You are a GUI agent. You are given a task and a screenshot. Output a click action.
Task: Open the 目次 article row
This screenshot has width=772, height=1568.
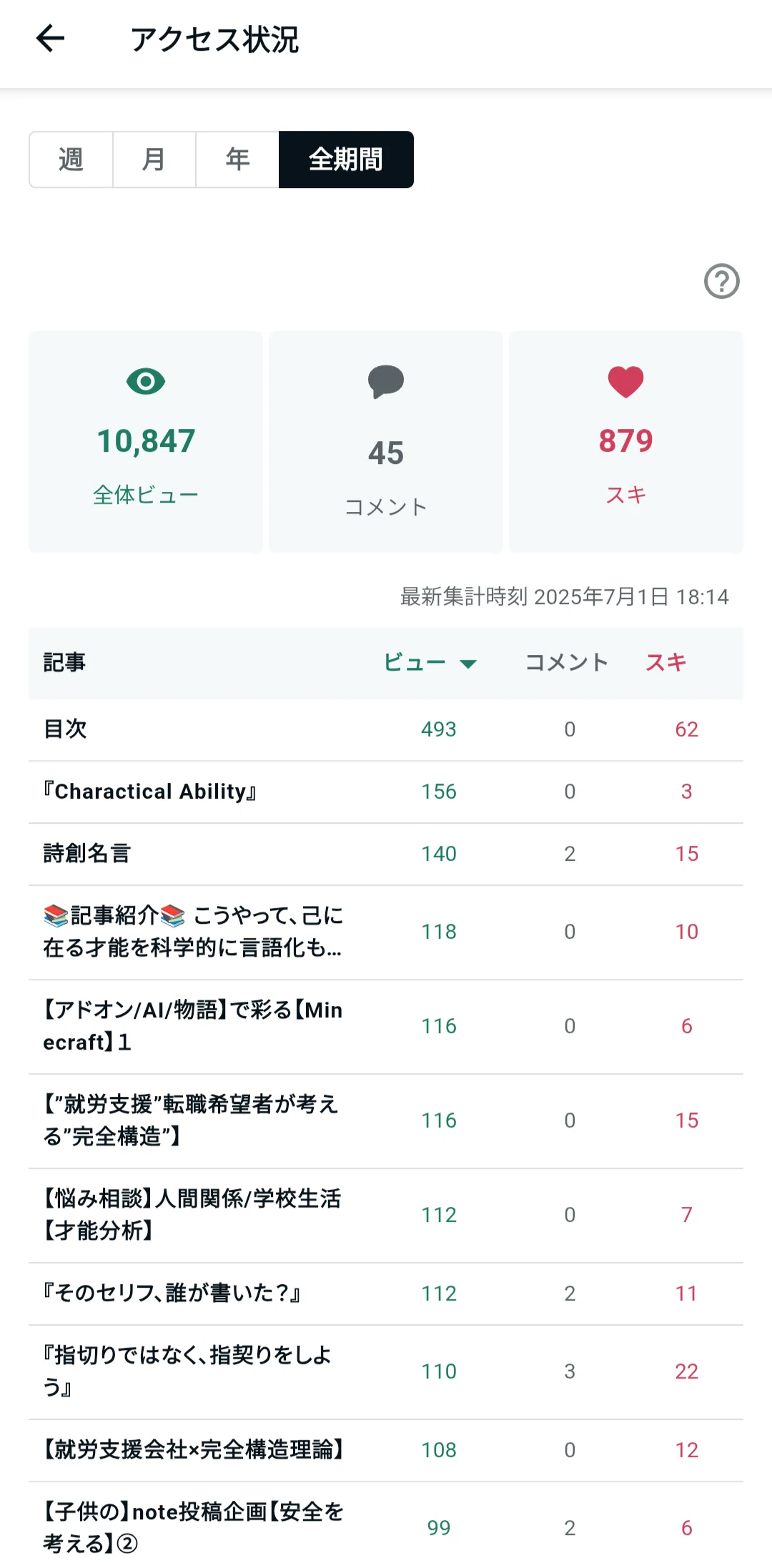386,729
